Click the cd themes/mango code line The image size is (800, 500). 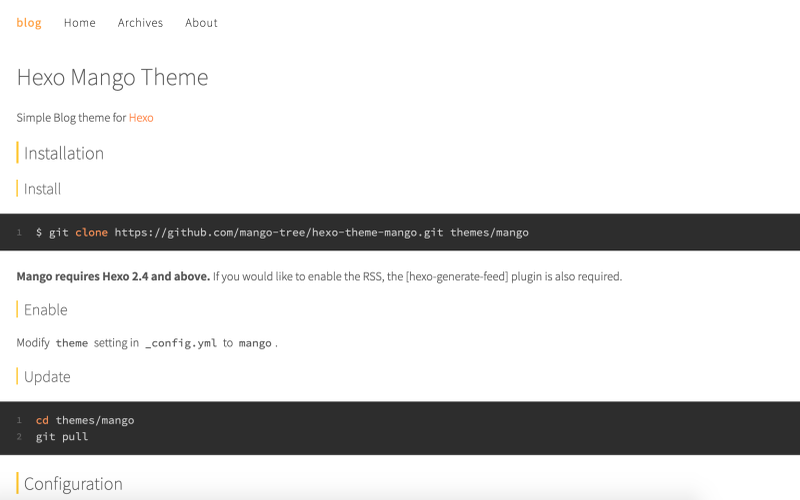coord(85,420)
